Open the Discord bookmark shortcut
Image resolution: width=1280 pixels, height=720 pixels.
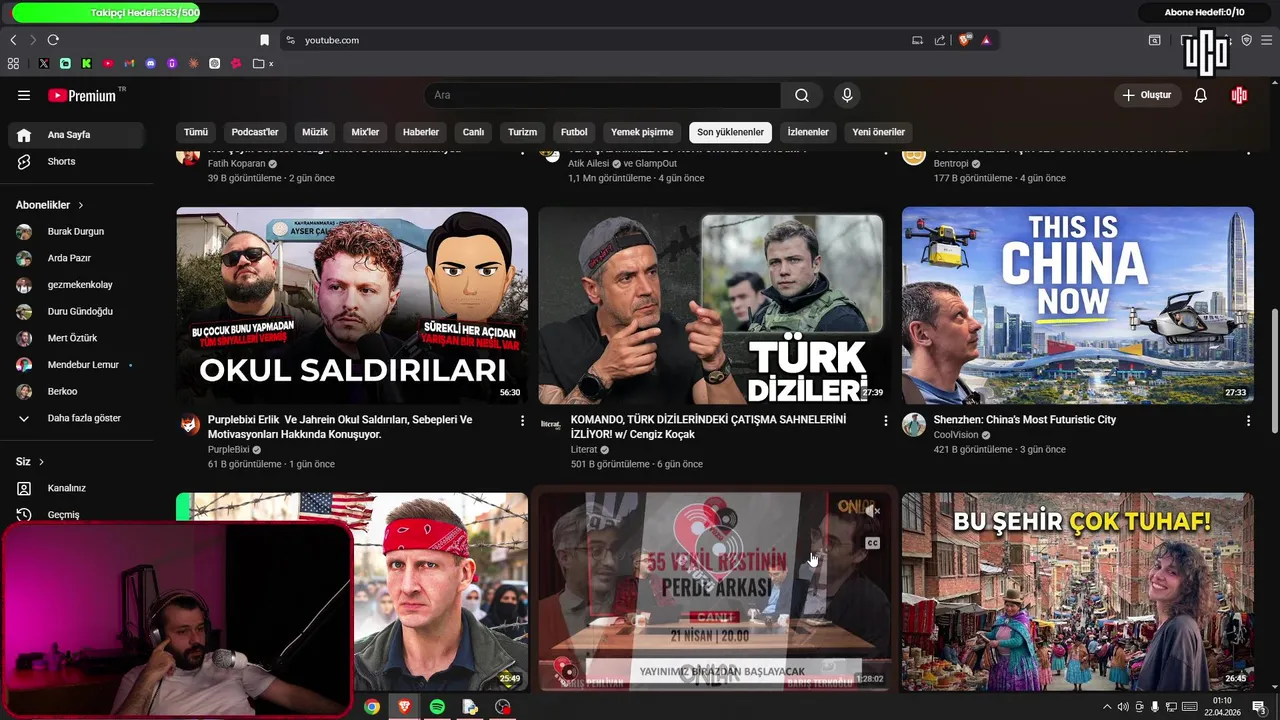(151, 63)
